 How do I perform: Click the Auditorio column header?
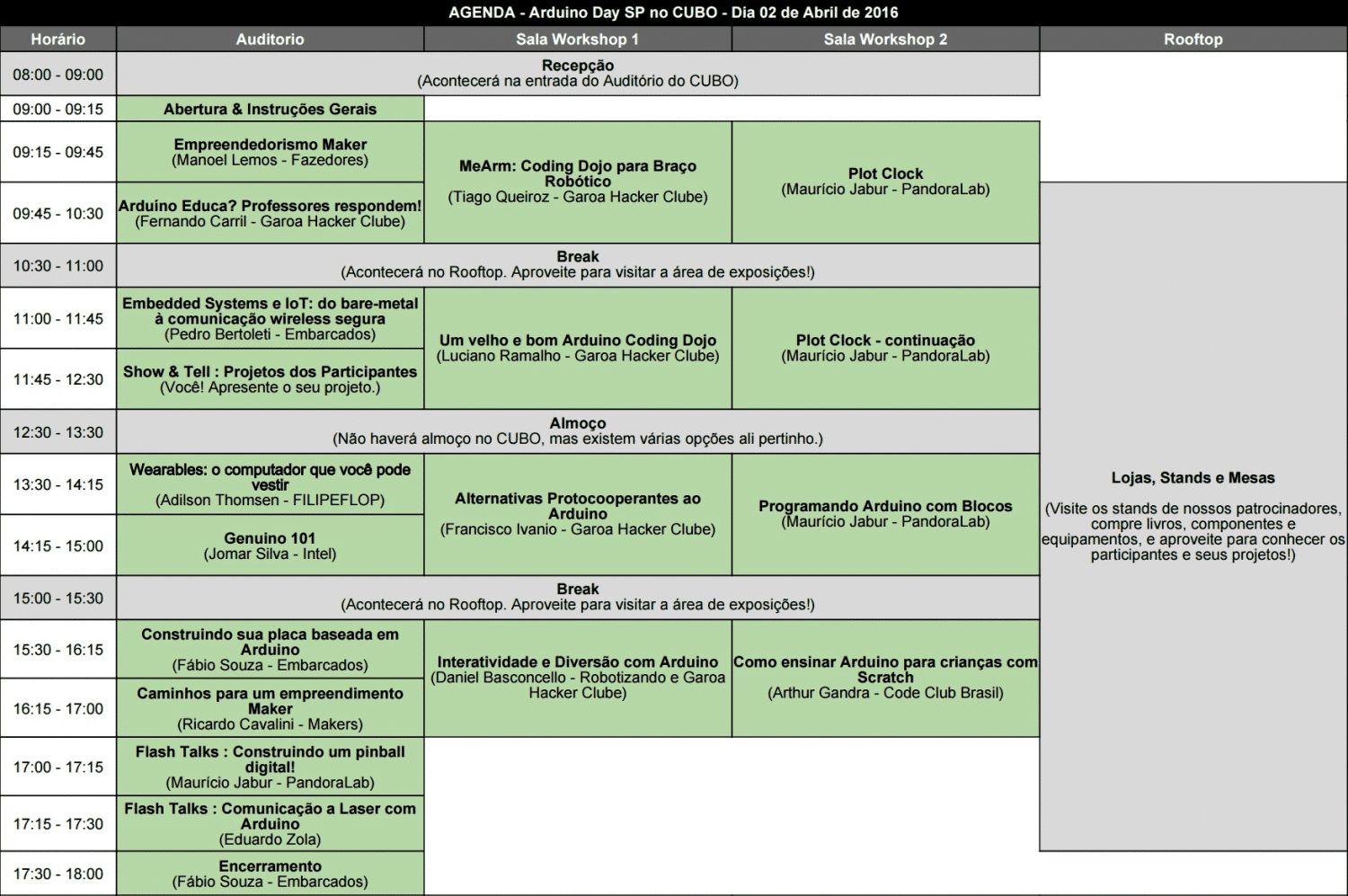[270, 40]
